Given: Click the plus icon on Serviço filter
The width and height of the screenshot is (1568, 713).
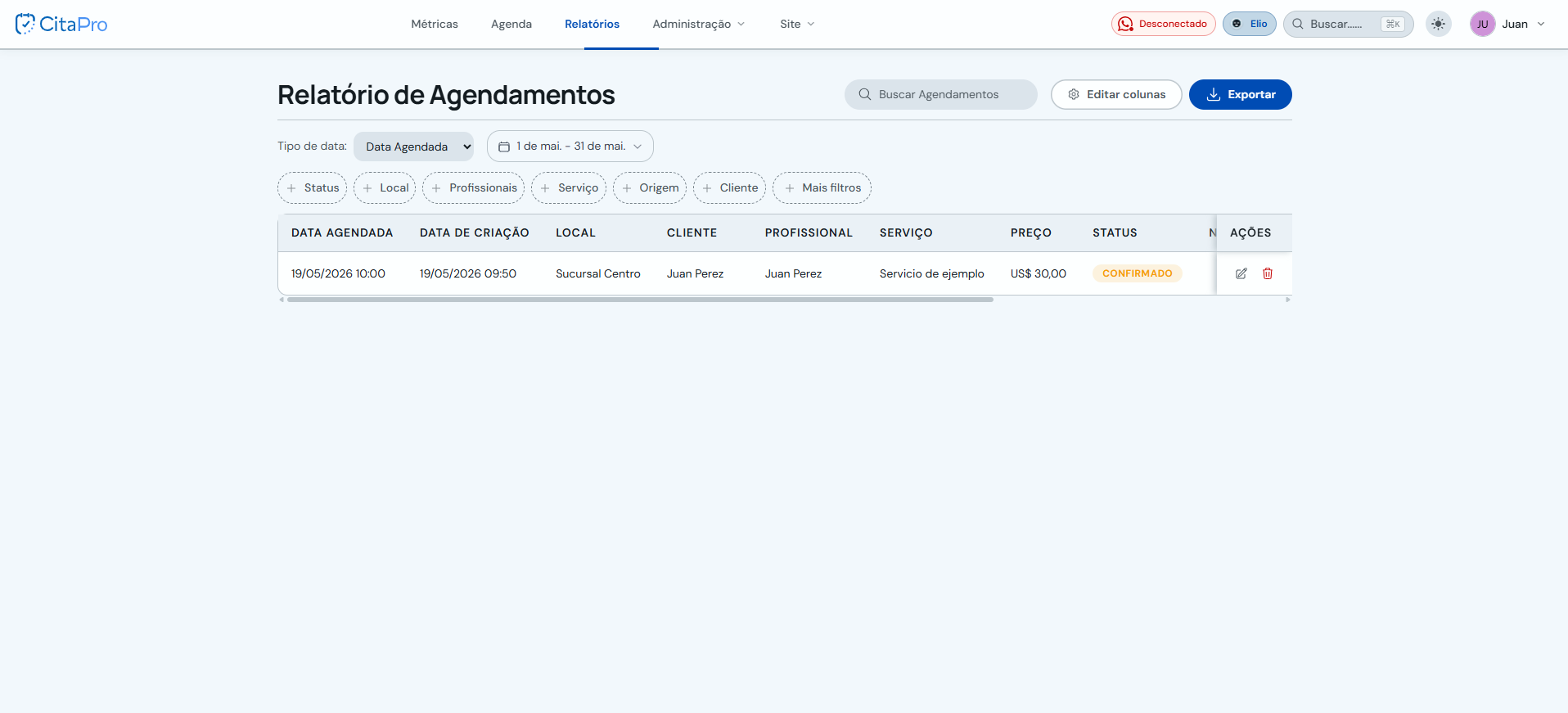Looking at the screenshot, I should point(545,188).
